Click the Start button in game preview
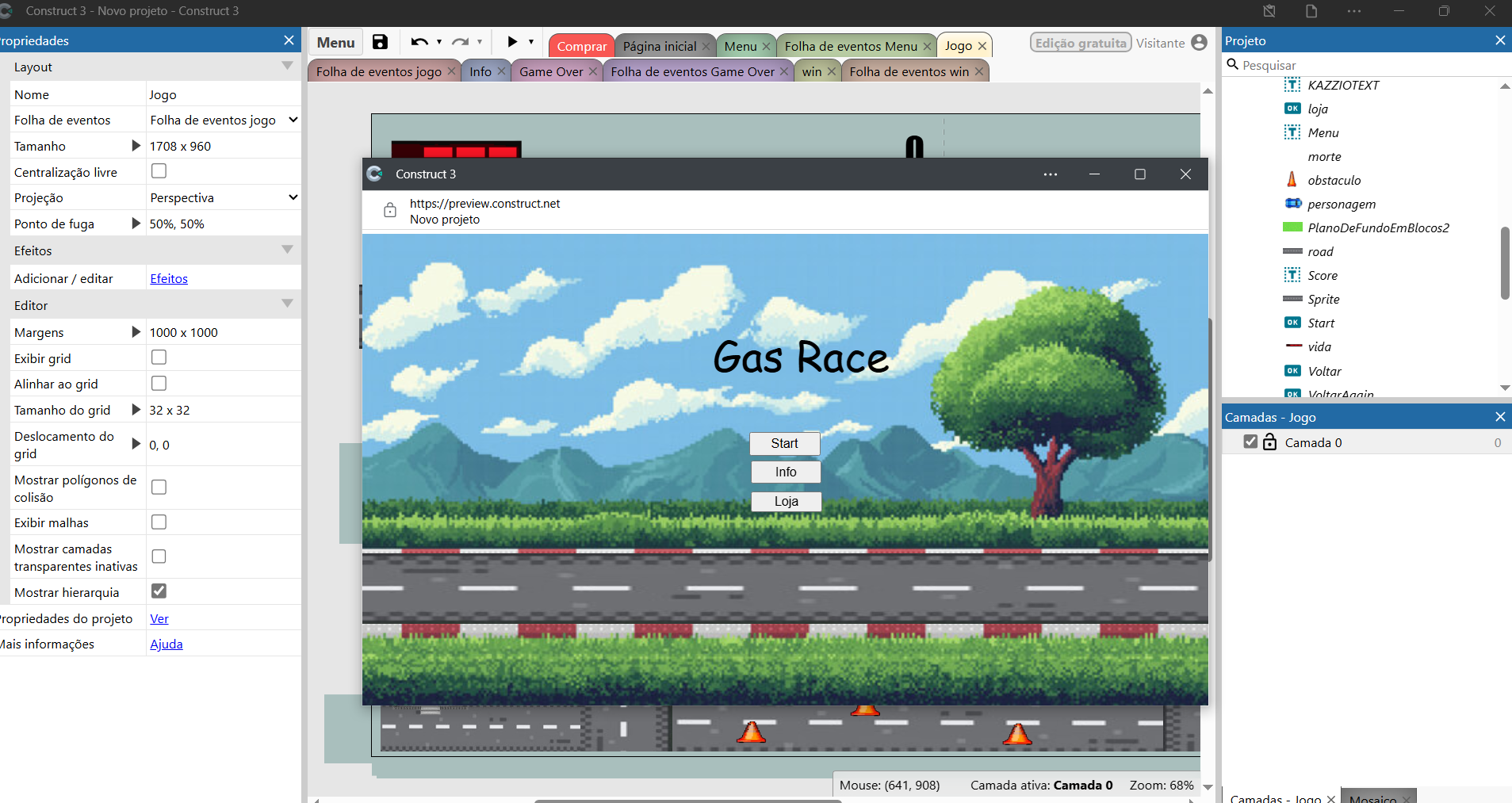The height and width of the screenshot is (803, 1512). coord(784,443)
